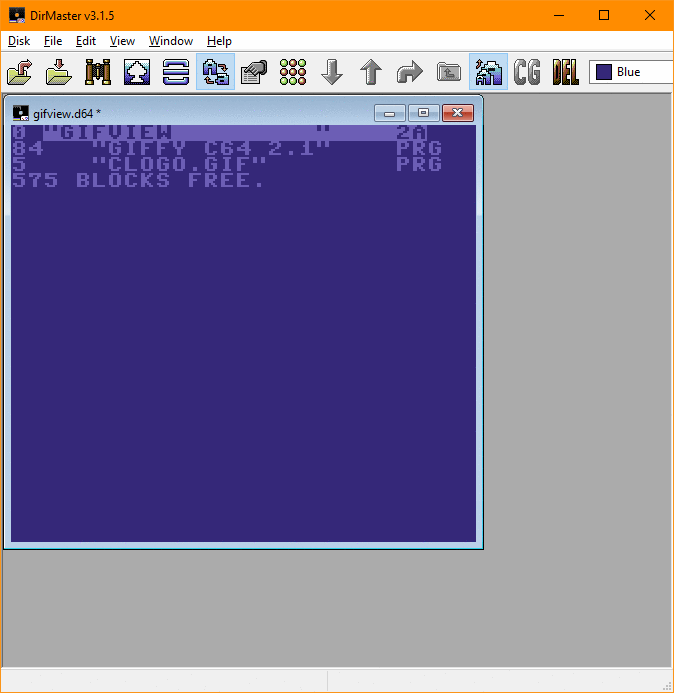Click the spade symbol toolbar icon
Screen dimensions: 674x693
pyautogui.click(x=137, y=72)
